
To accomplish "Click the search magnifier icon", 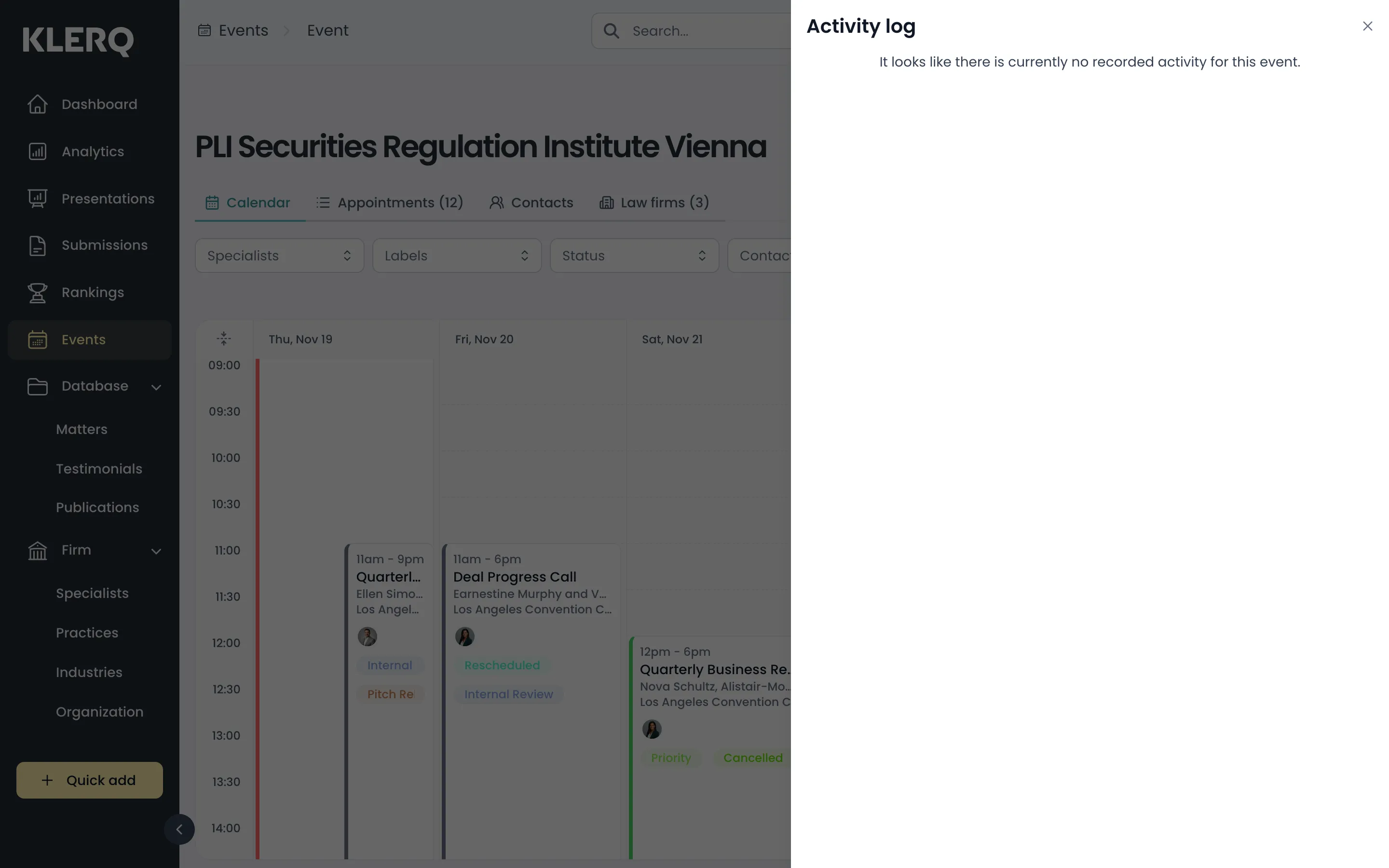I will tap(611, 31).
